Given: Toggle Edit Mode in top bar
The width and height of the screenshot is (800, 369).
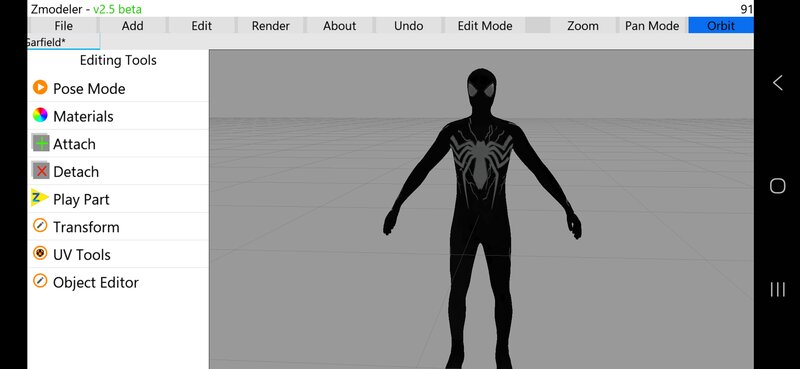Looking at the screenshot, I should pos(485,26).
